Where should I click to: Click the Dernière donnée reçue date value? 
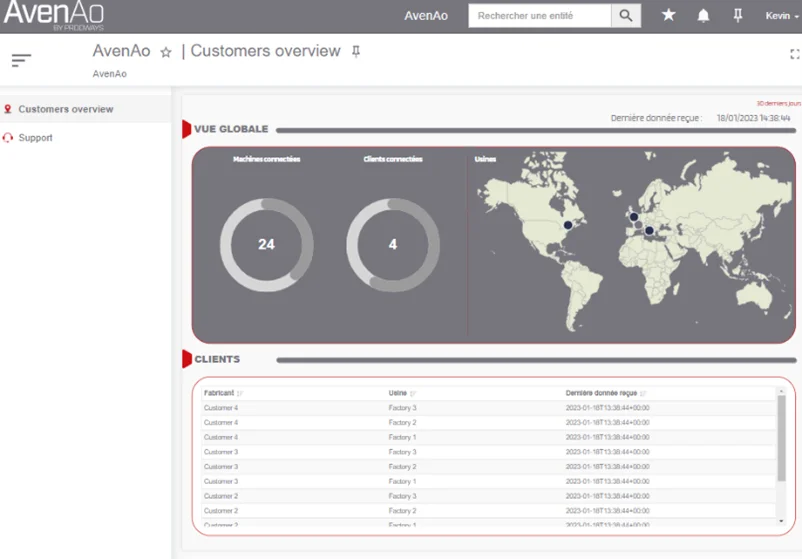753,118
